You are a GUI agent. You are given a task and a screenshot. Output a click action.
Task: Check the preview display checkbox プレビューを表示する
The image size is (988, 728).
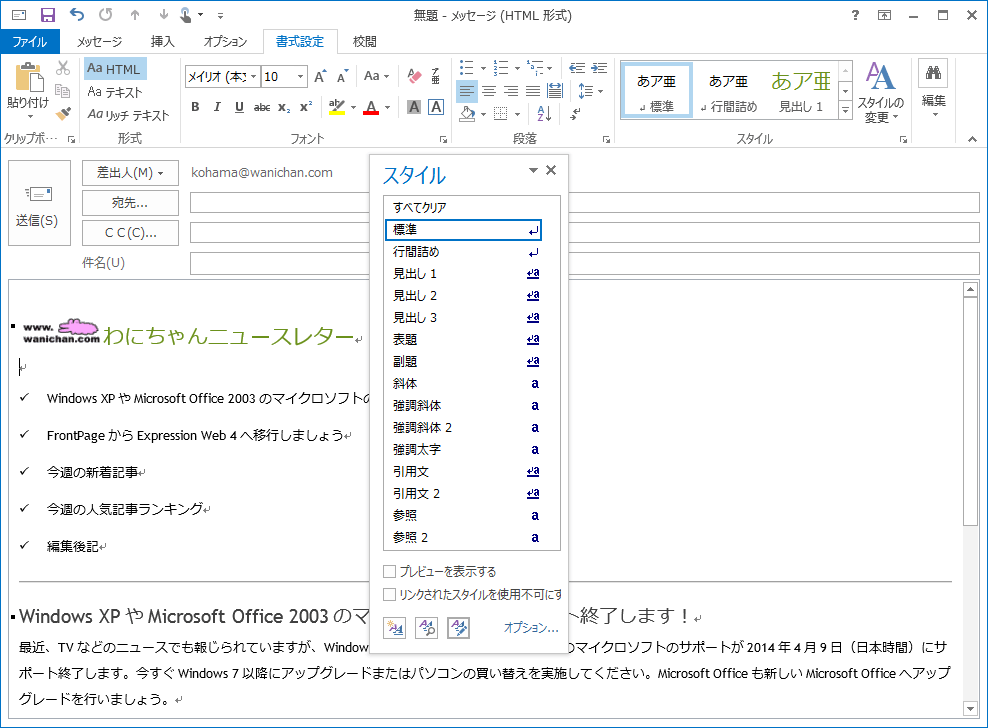click(x=389, y=572)
